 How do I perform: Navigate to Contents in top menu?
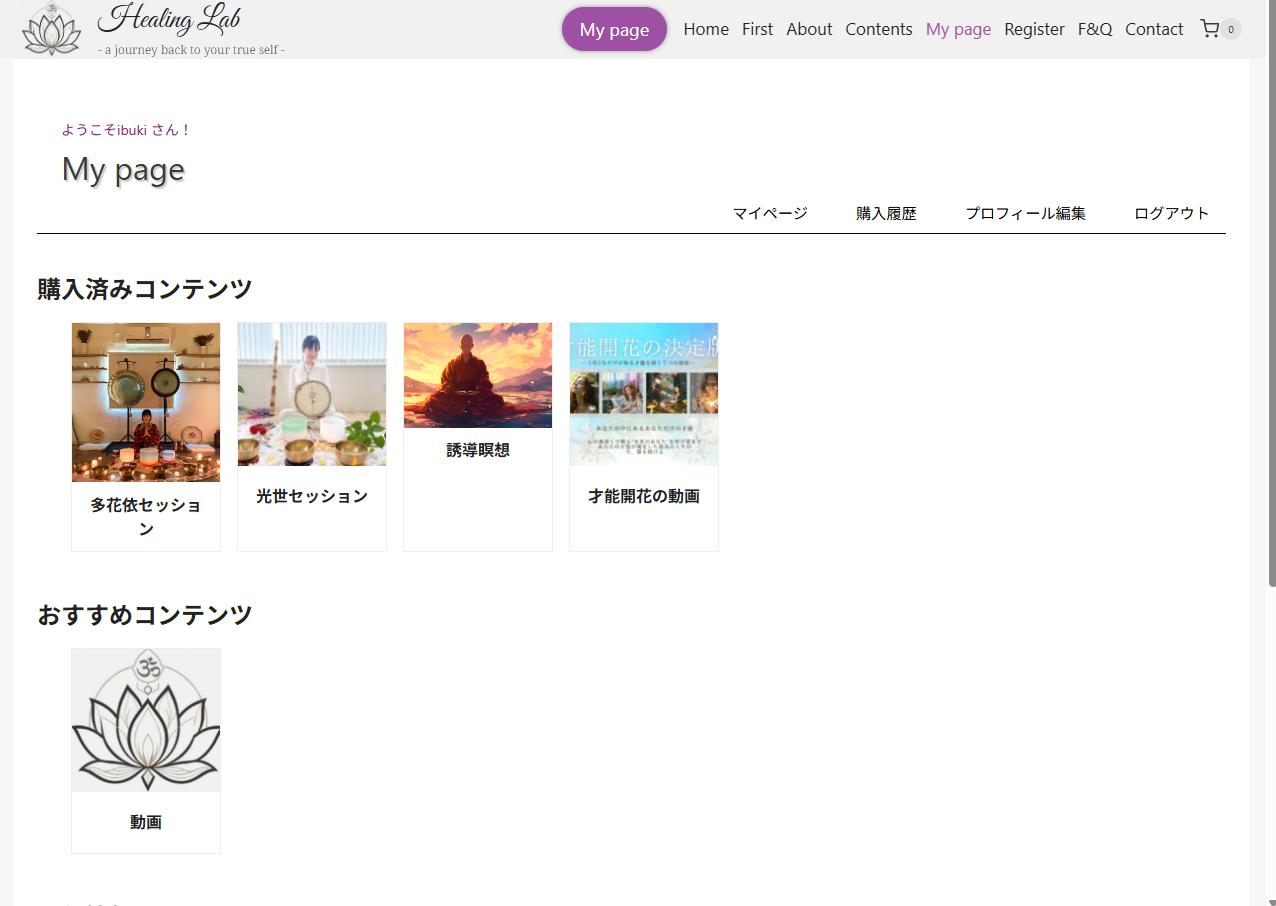tap(879, 29)
